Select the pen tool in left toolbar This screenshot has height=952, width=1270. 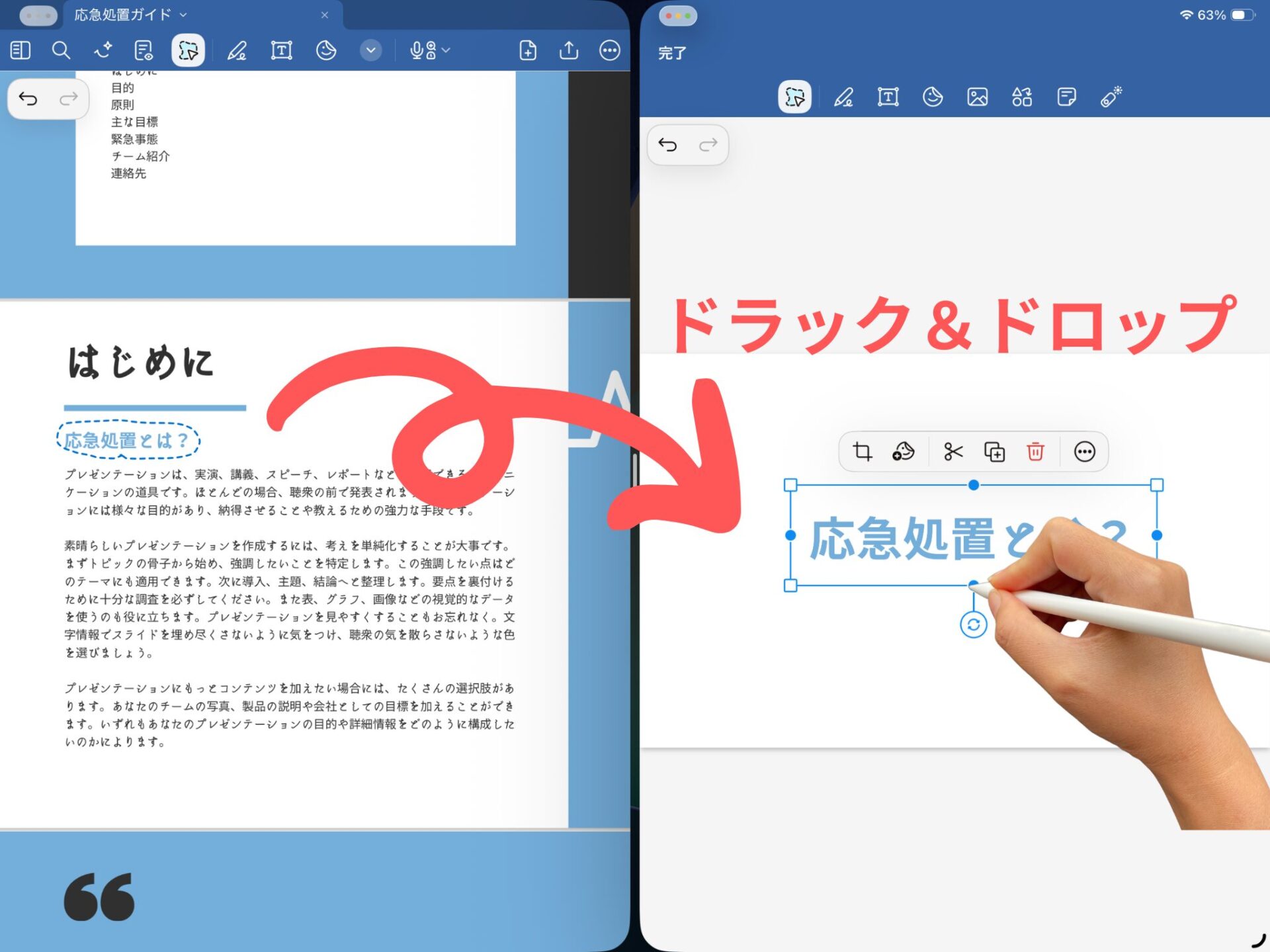[237, 50]
